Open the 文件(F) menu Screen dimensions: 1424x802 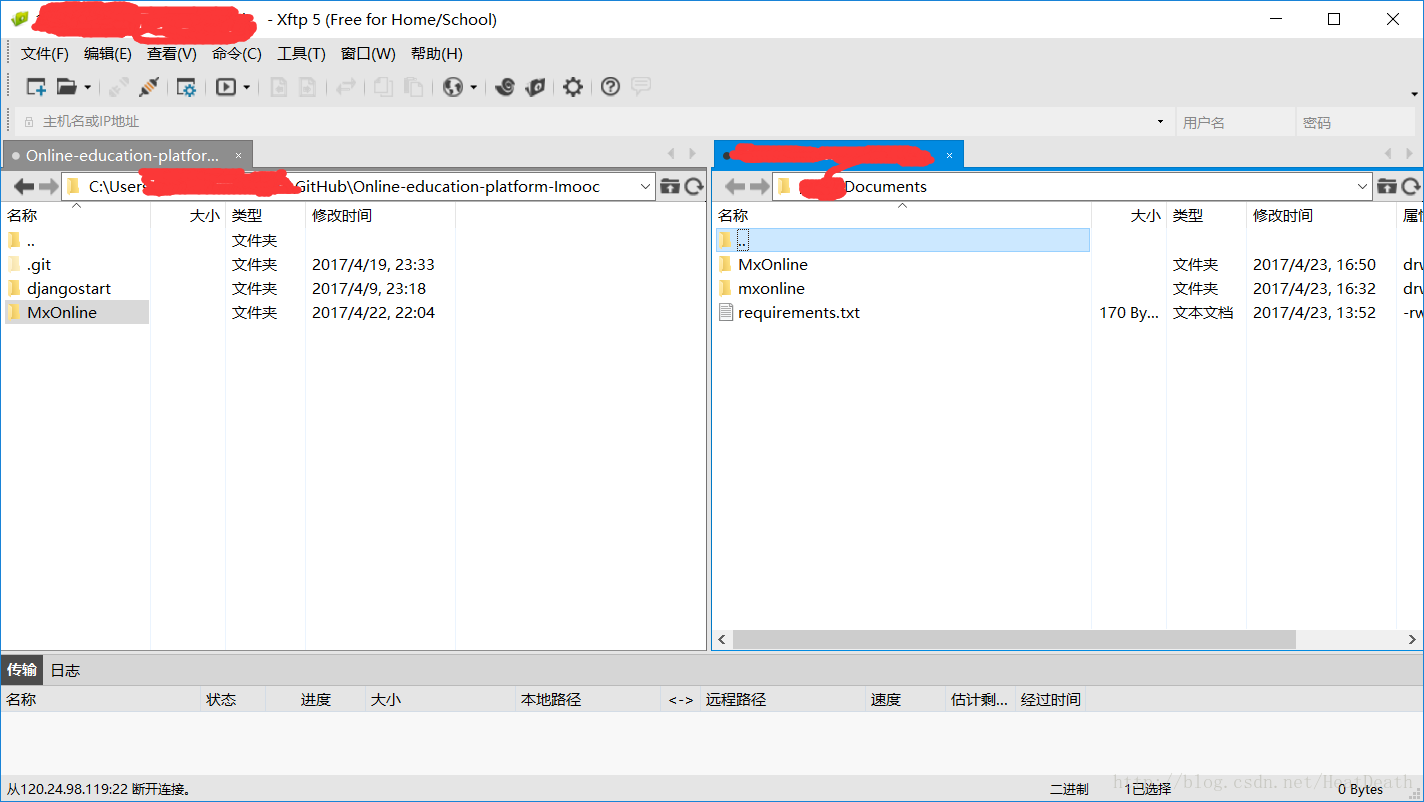(45, 54)
